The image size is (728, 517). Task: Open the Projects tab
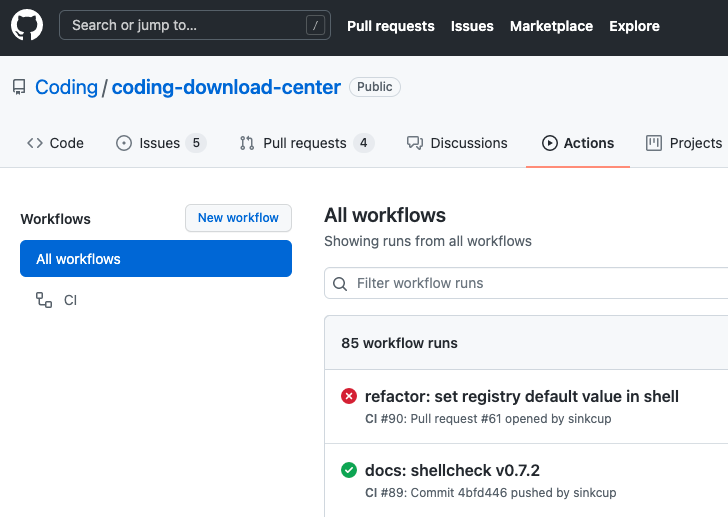click(684, 143)
